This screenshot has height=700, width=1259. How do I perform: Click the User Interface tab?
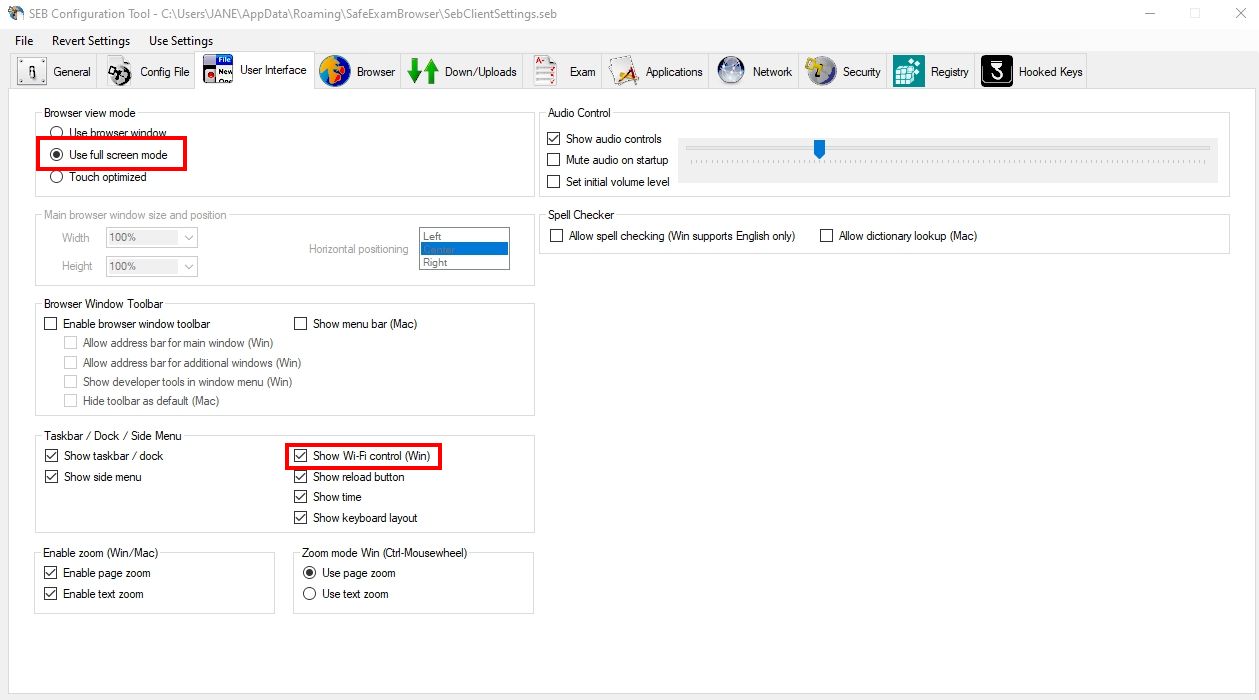click(256, 70)
